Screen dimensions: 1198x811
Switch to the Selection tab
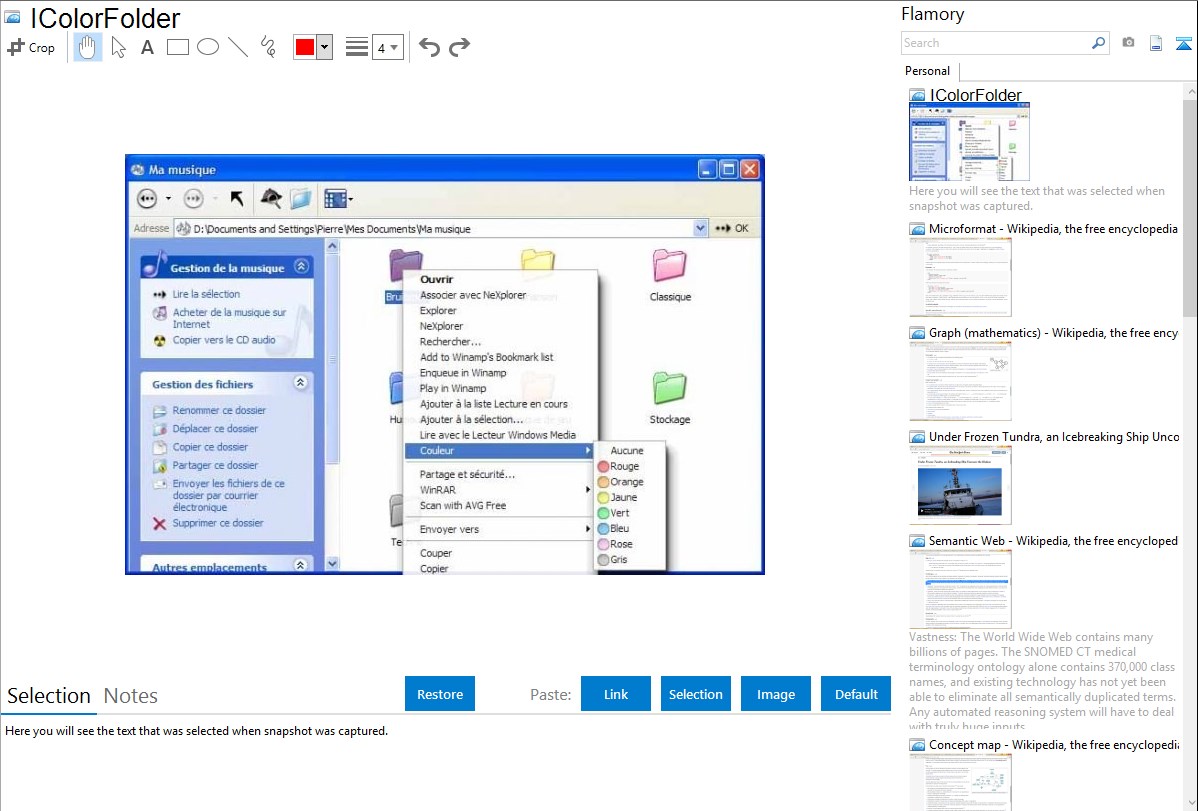(x=49, y=696)
